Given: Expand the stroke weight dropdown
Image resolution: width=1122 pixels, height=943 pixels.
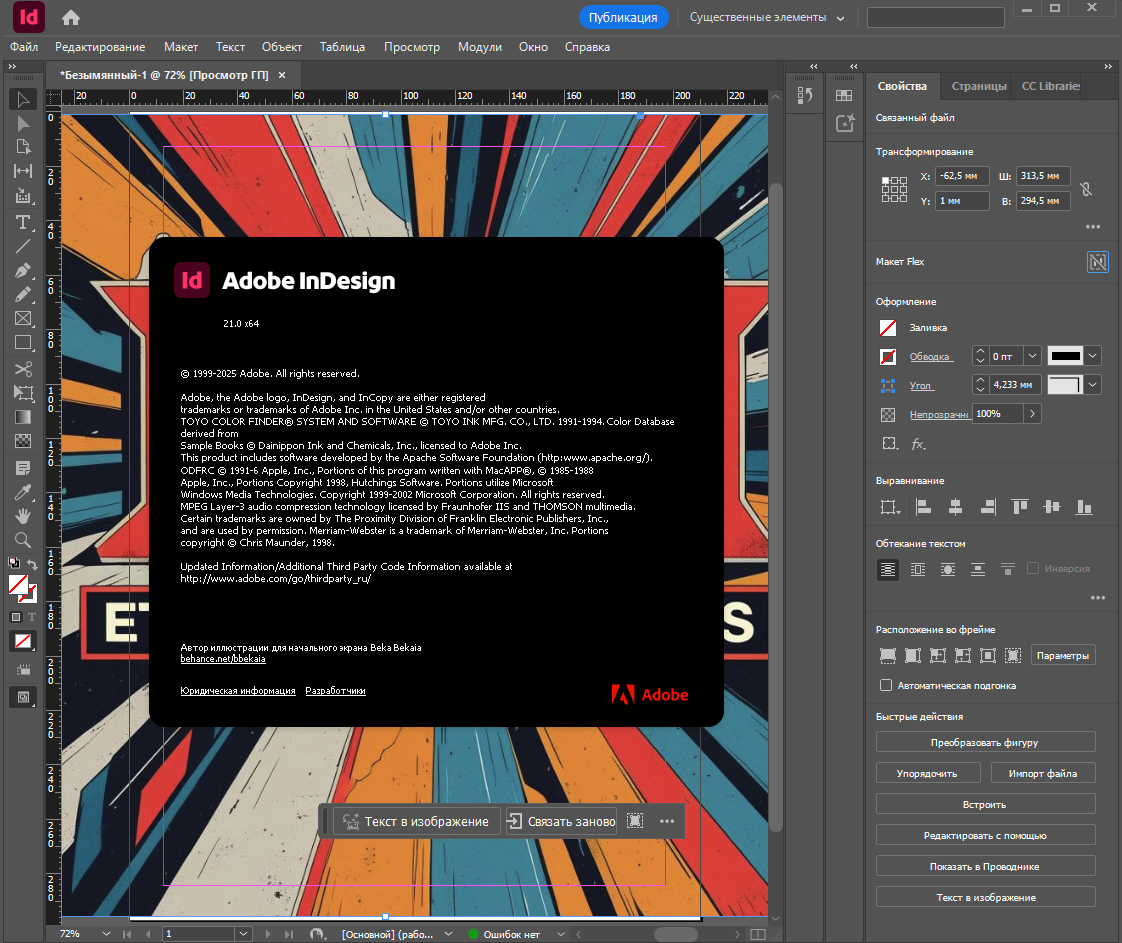Looking at the screenshot, I should [1032, 356].
